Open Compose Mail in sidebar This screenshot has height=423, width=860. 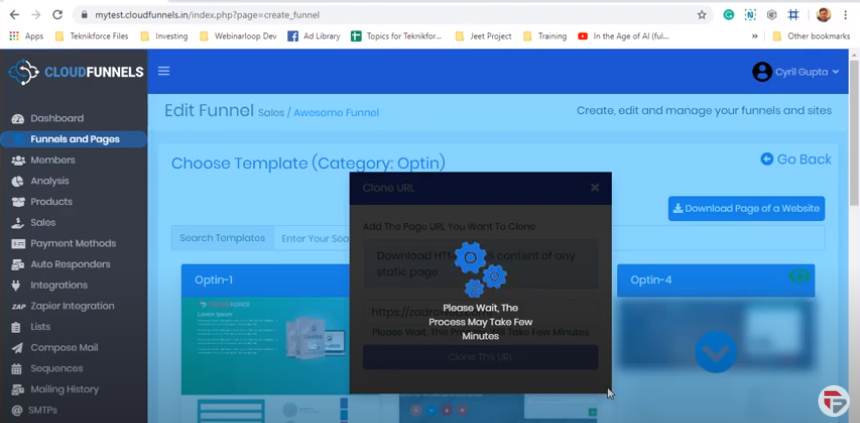pos(63,348)
